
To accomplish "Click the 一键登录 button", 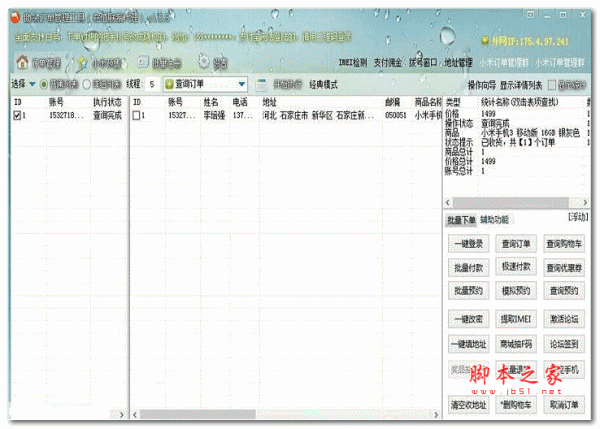I will point(469,243).
